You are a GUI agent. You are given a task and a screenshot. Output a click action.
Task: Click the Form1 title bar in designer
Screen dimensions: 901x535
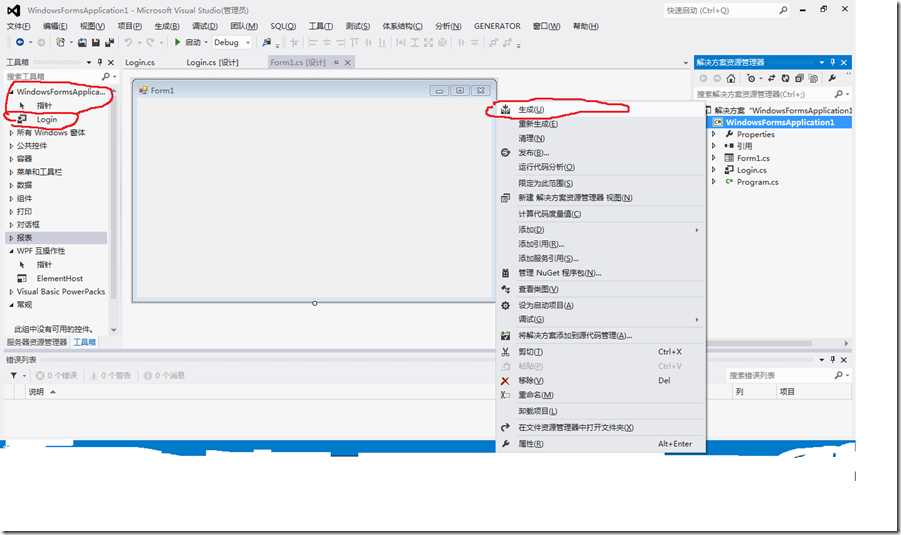(x=314, y=90)
